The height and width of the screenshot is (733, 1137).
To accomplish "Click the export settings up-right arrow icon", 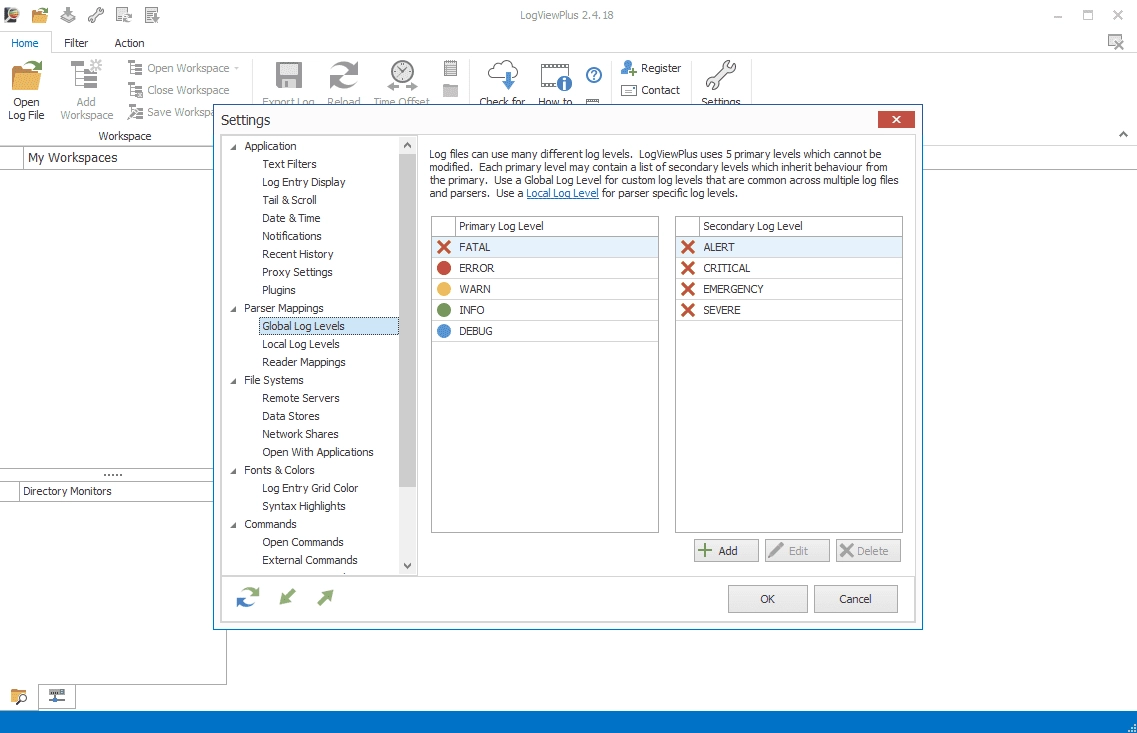I will (326, 597).
